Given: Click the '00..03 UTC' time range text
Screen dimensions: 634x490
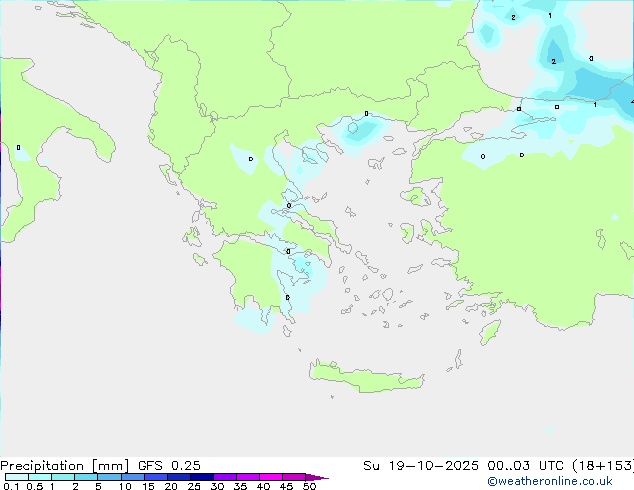Looking at the screenshot, I should (x=525, y=466).
